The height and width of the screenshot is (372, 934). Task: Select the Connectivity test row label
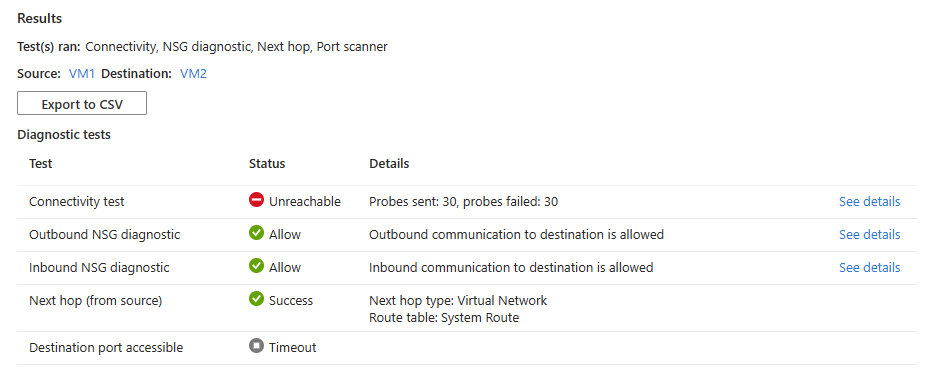pyautogui.click(x=77, y=201)
